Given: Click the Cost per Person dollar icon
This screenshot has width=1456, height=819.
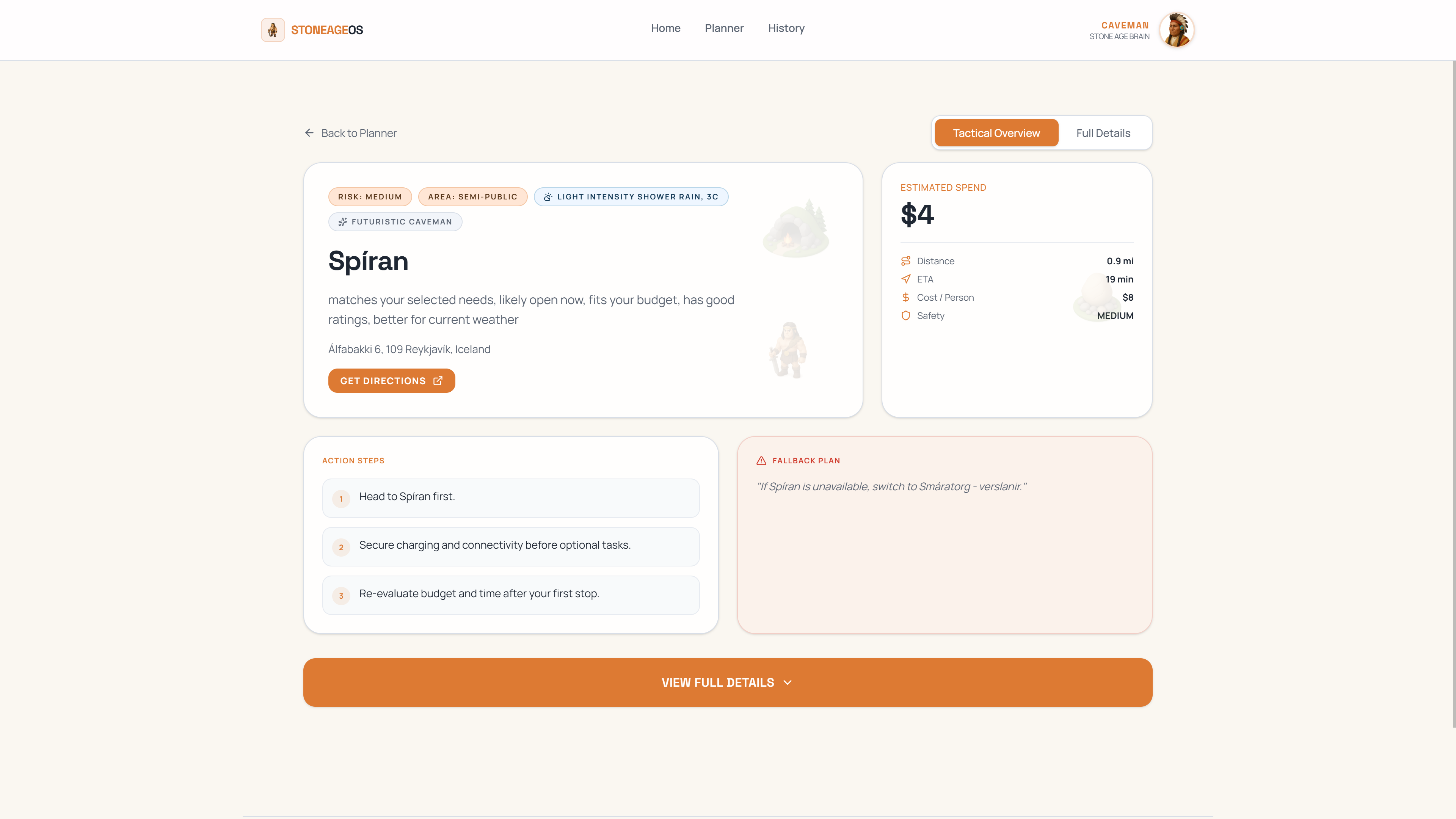Looking at the screenshot, I should [x=905, y=297].
